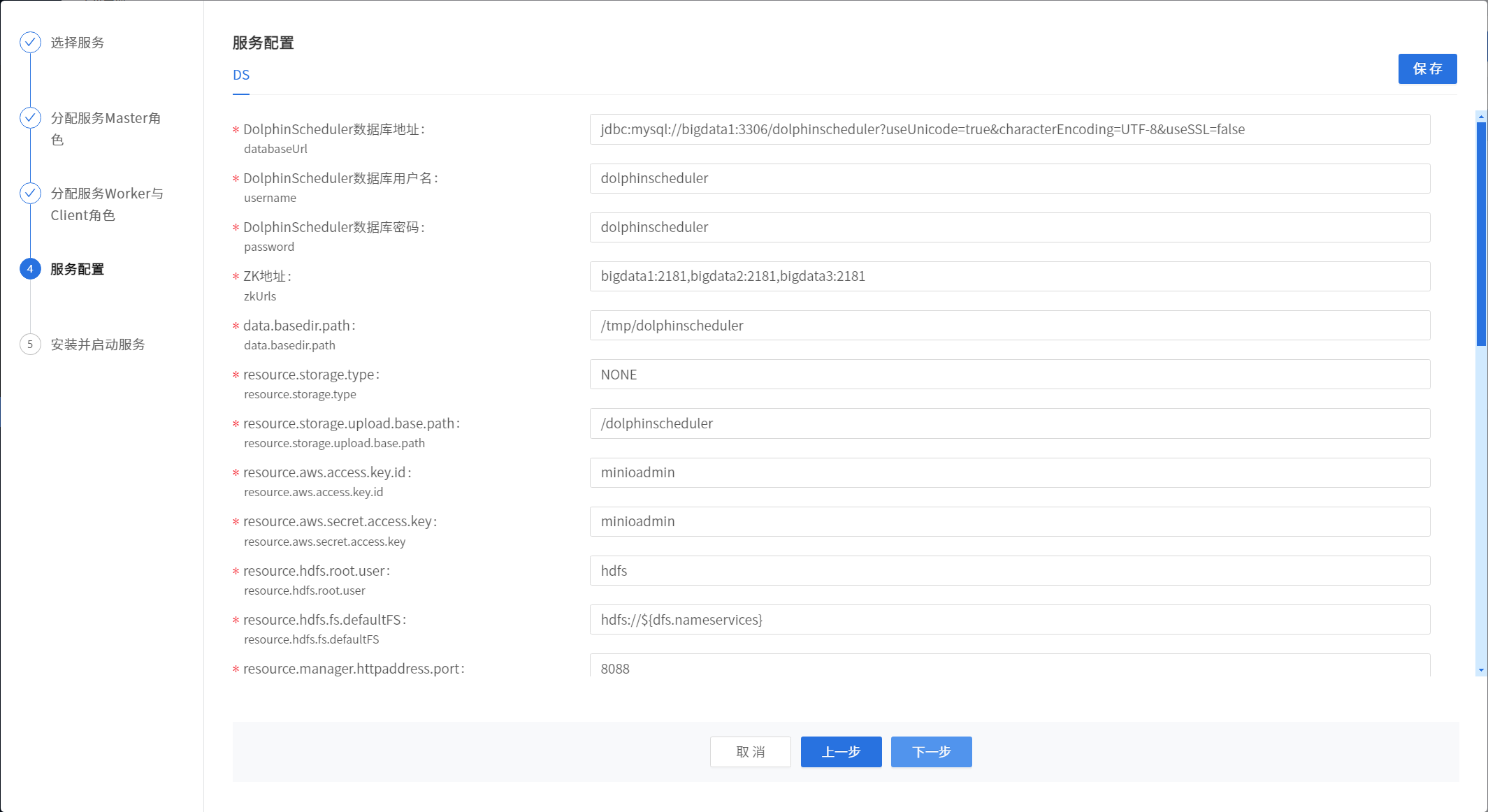Click scrollbar down arrow in config panel
This screenshot has width=1488, height=812.
point(1481,670)
